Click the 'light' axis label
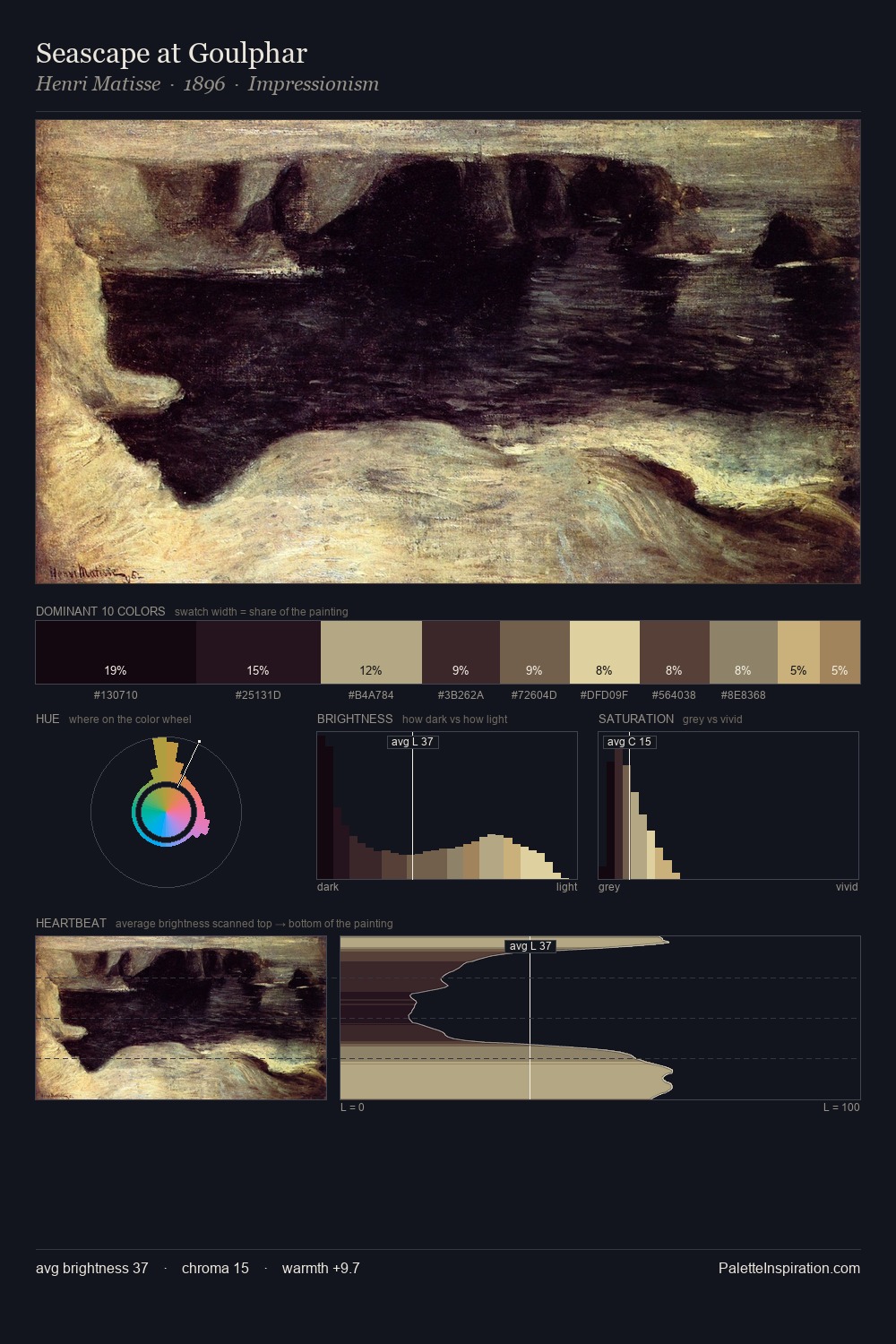The width and height of the screenshot is (896, 1344). (567, 887)
